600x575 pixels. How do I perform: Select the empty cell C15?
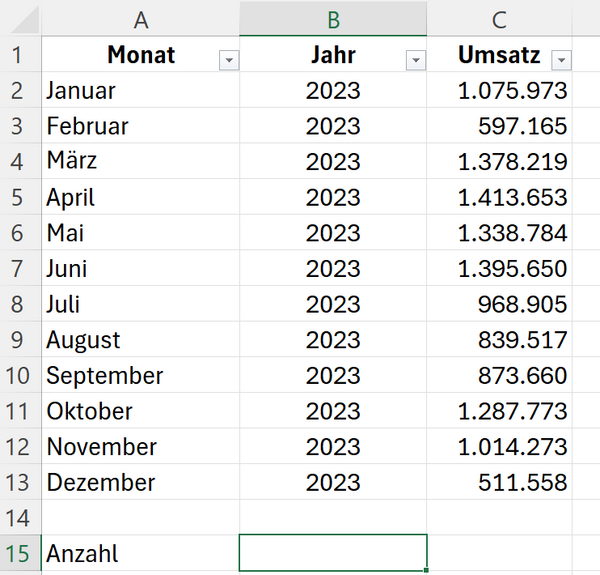(499, 553)
